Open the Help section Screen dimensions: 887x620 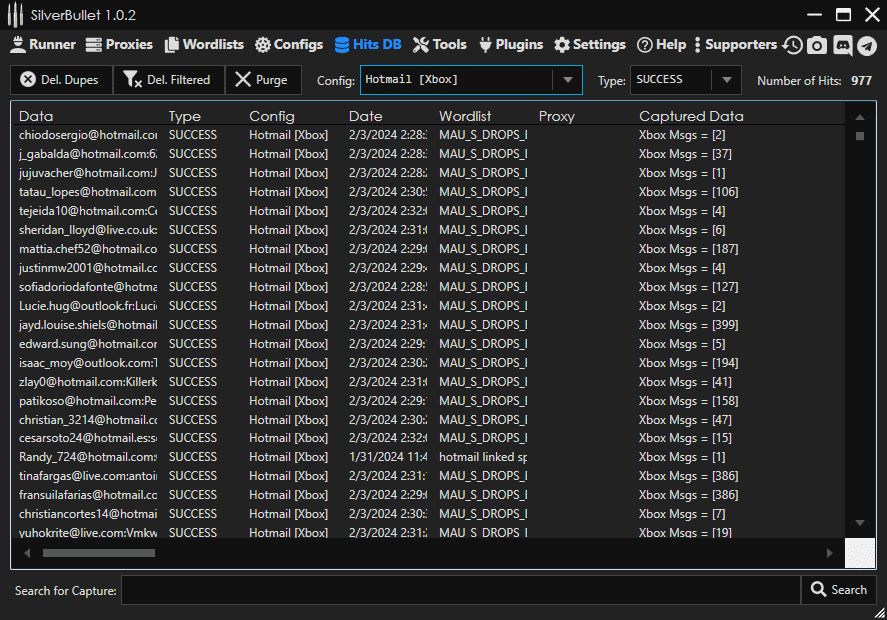[662, 45]
